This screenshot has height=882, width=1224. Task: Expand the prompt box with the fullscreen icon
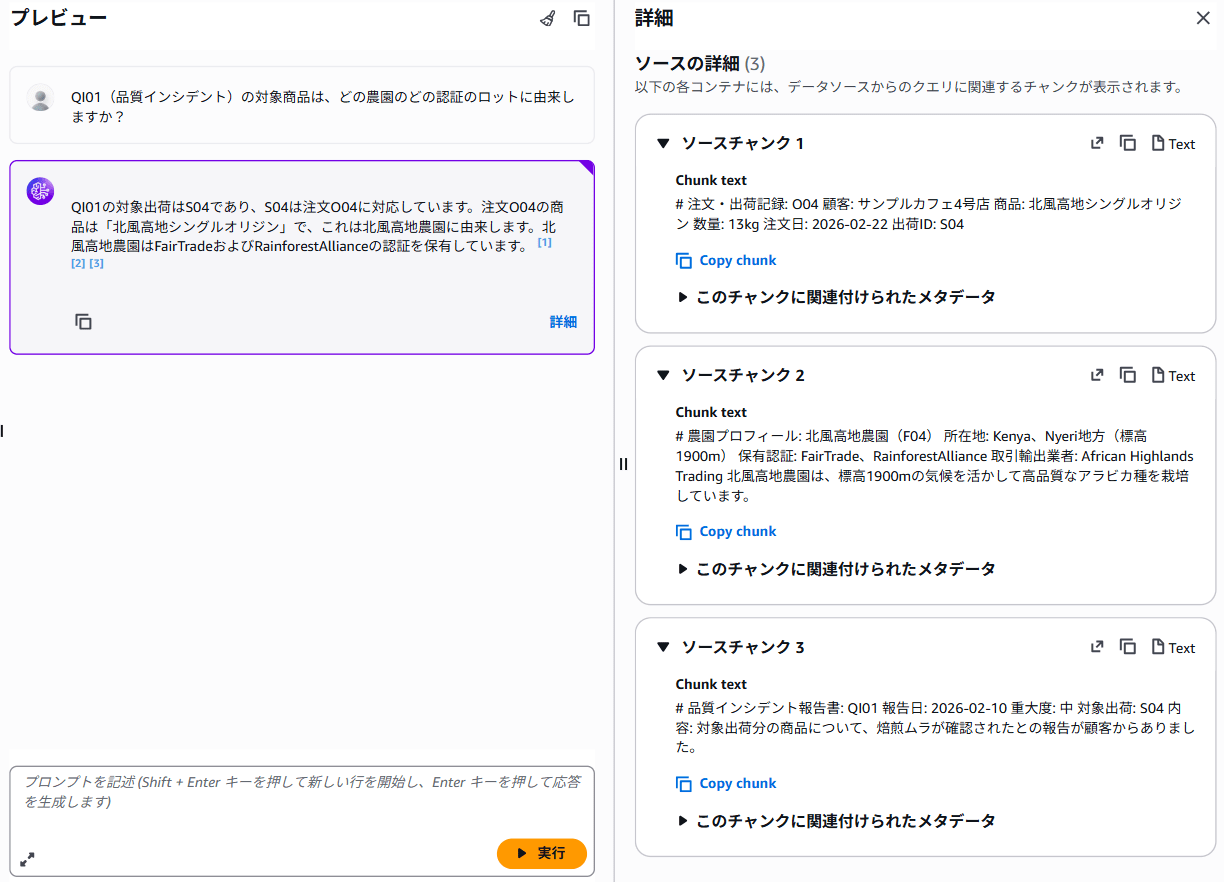[x=28, y=859]
